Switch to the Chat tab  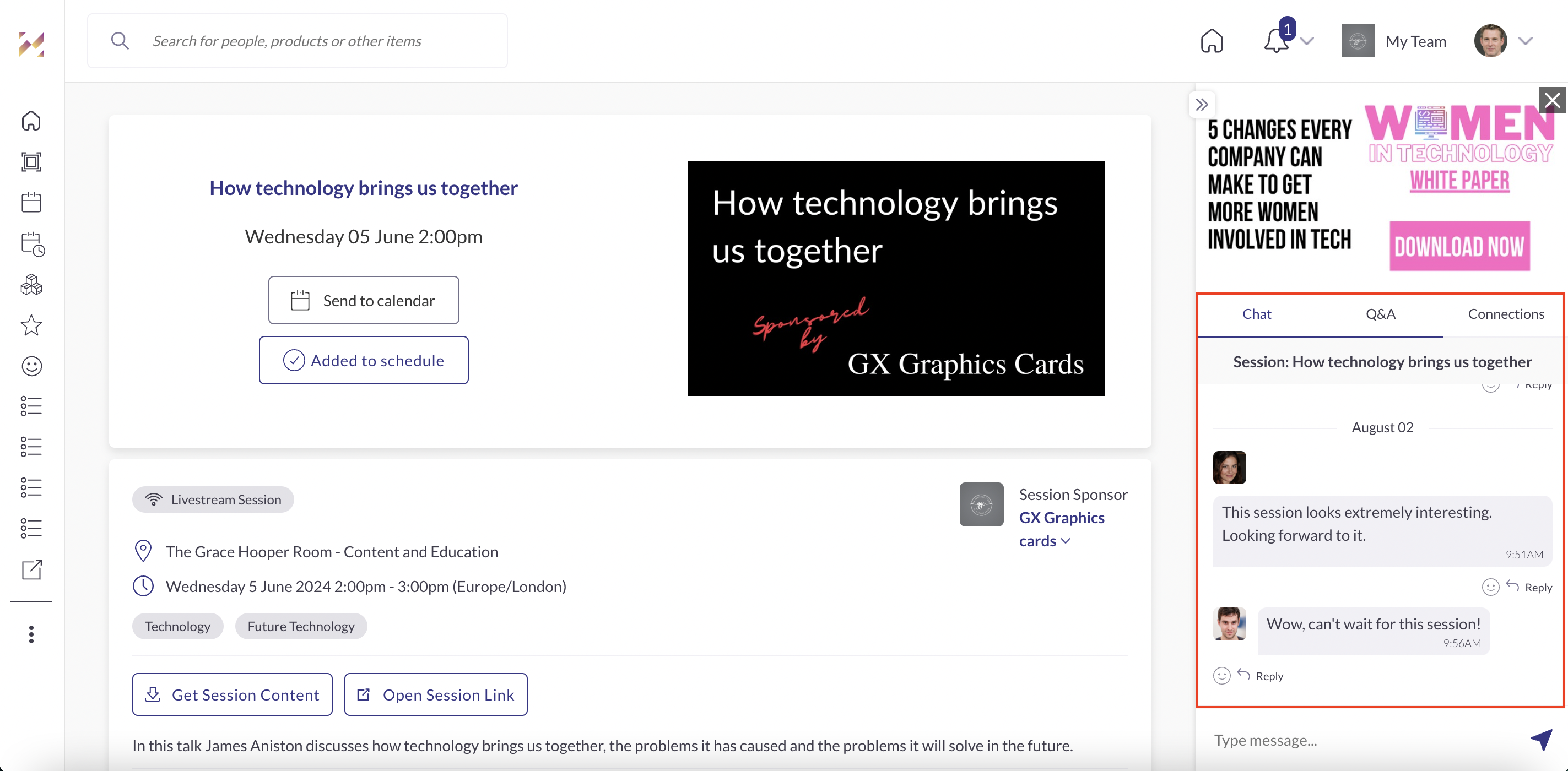tap(1256, 314)
